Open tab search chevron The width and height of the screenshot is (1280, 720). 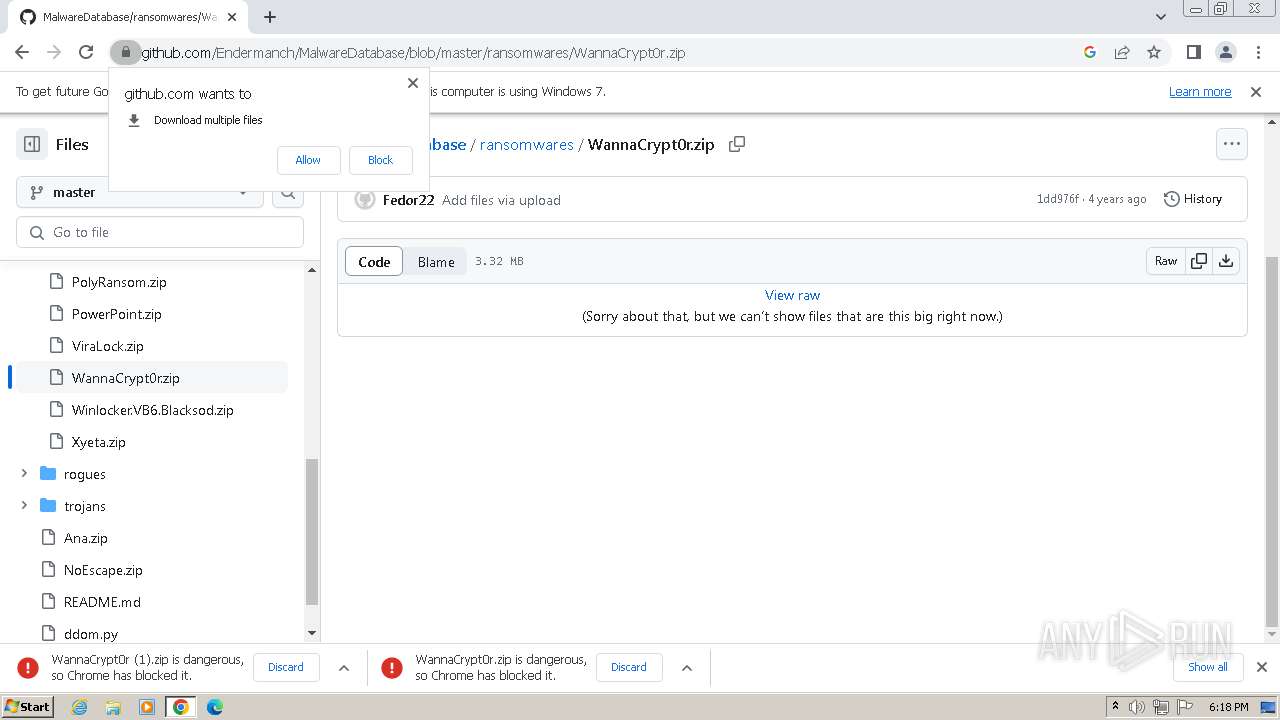click(1160, 16)
